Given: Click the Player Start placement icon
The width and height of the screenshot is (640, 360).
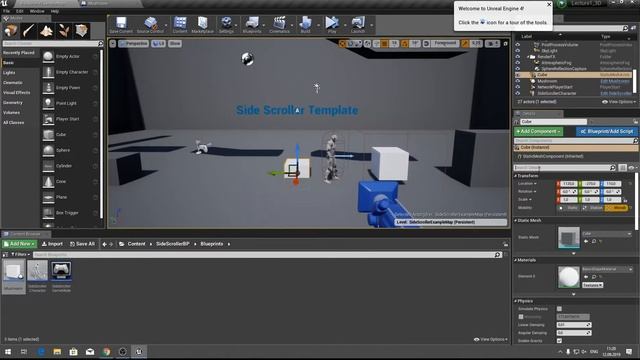Looking at the screenshot, I should (48, 119).
